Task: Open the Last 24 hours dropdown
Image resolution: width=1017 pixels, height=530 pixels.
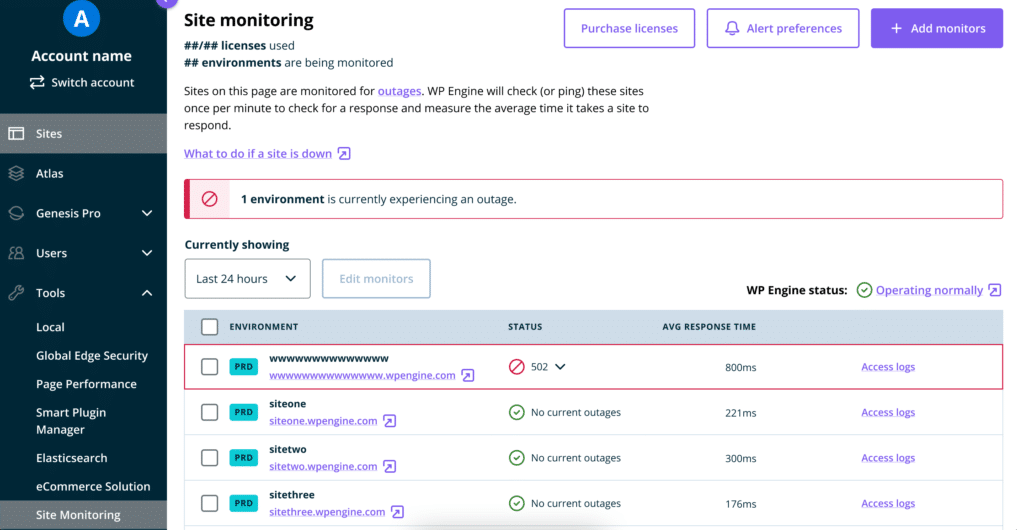Action: 247,279
